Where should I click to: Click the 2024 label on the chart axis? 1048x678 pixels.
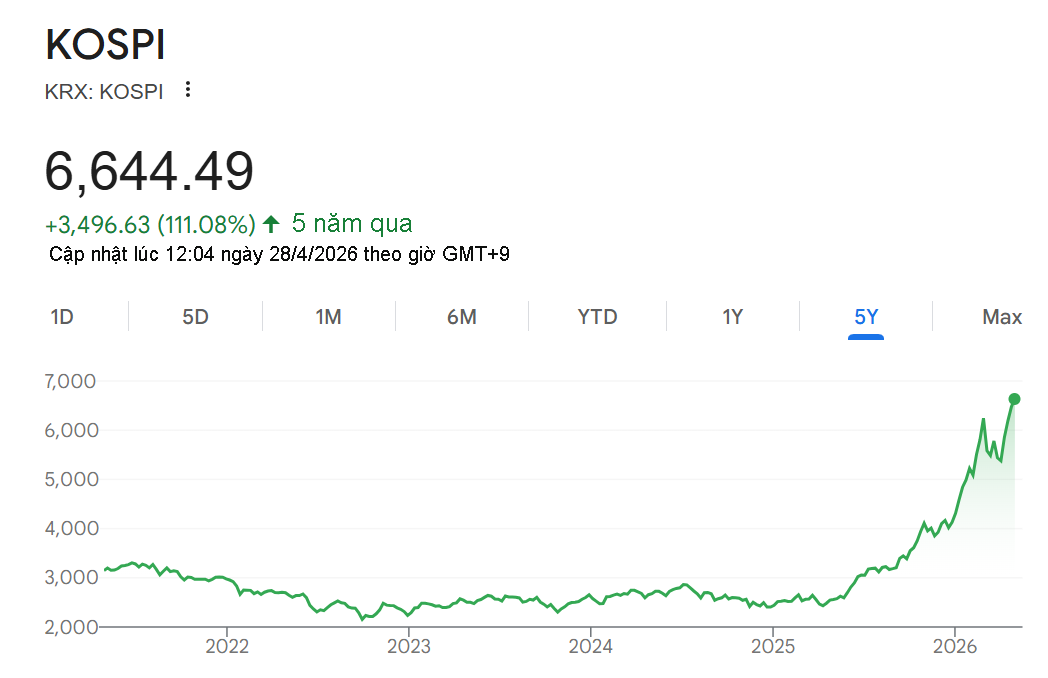(593, 646)
